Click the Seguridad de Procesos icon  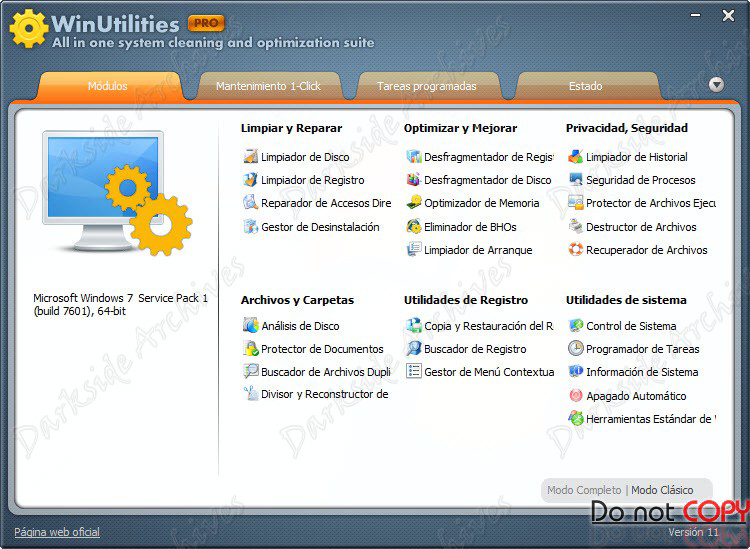pyautogui.click(x=576, y=179)
